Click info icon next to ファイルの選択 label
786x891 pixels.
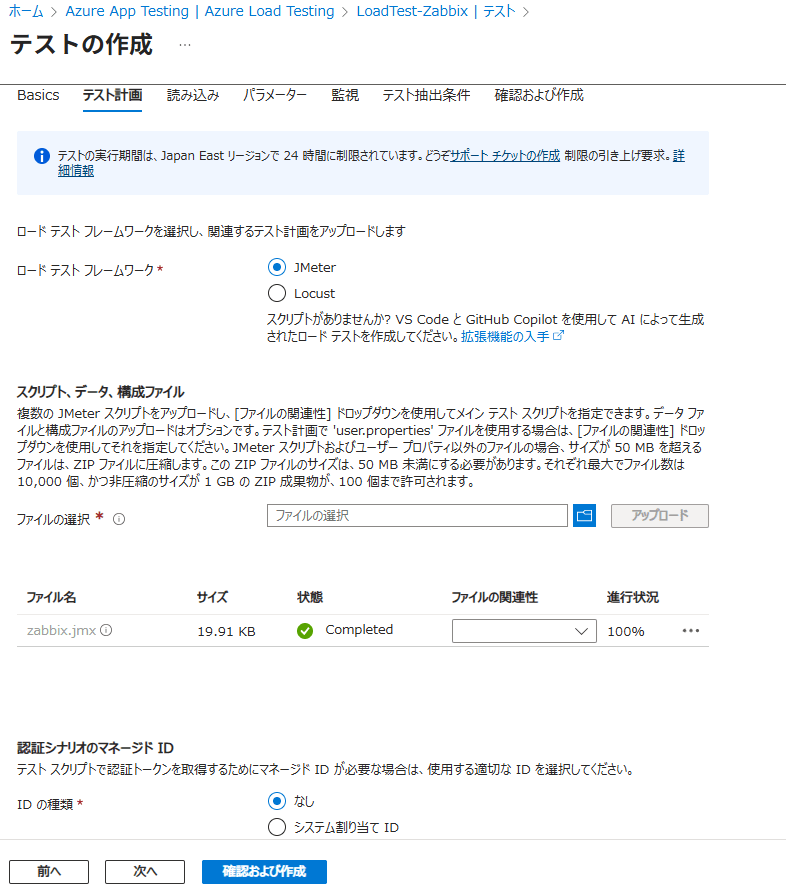click(119, 519)
